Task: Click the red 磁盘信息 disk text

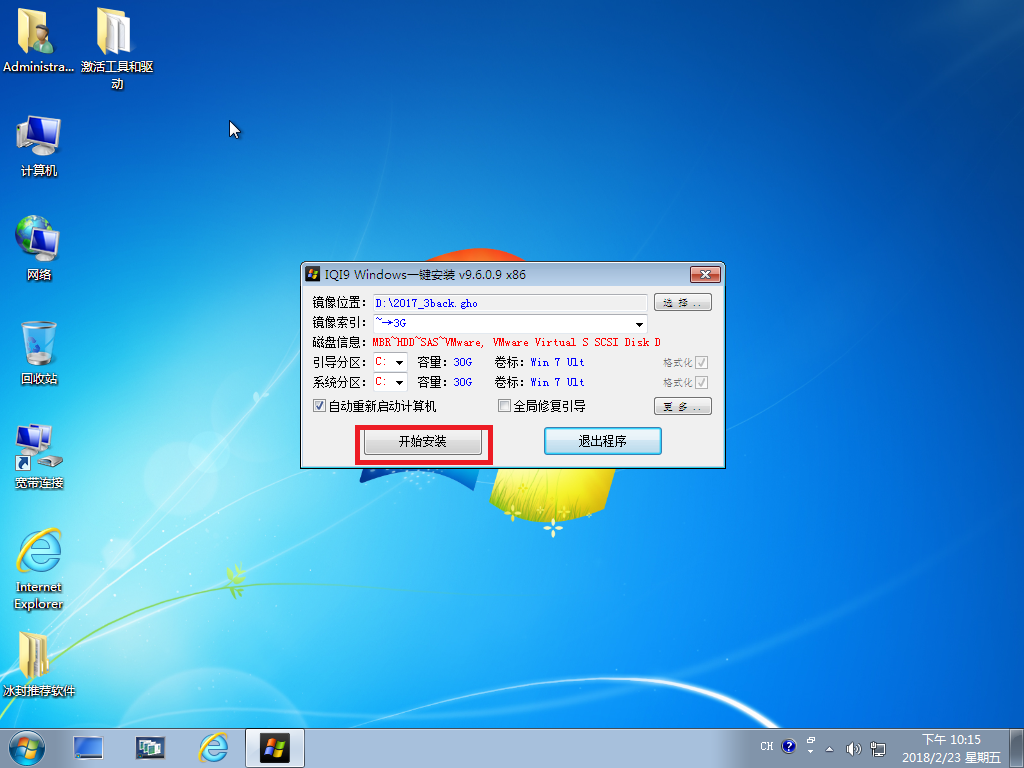Action: point(517,342)
